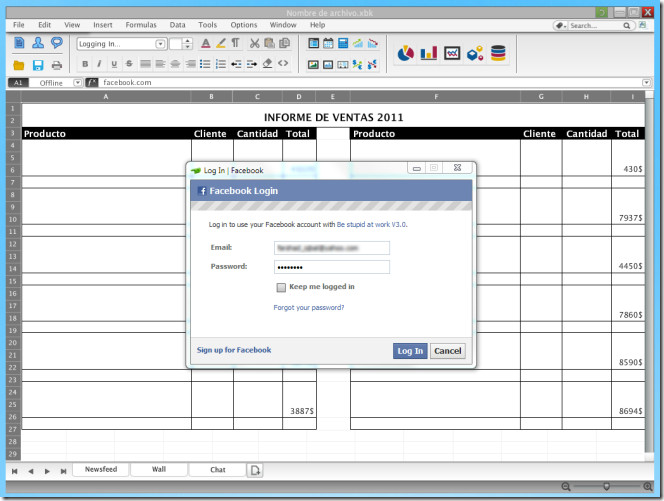This screenshot has height=501, width=664.
Task: Toggle bold formatting
Action: click(85, 64)
